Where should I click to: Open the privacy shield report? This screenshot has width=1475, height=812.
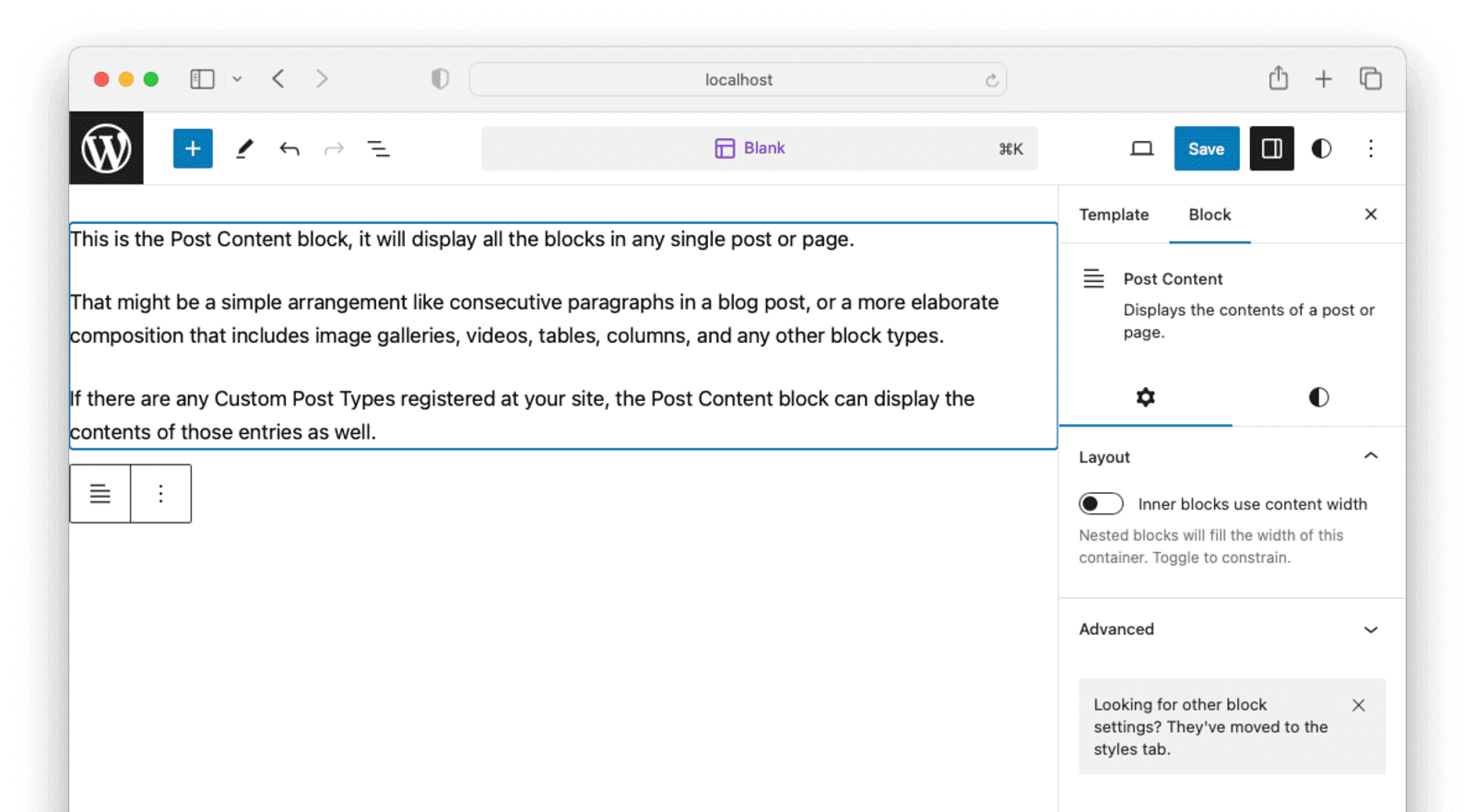point(440,79)
